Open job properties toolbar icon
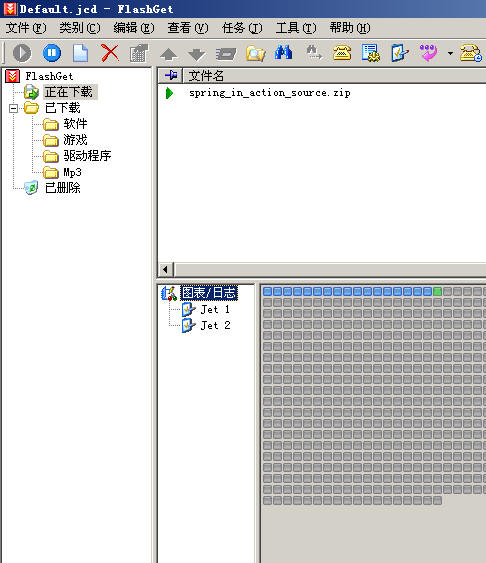Image resolution: width=486 pixels, height=563 pixels. point(139,53)
